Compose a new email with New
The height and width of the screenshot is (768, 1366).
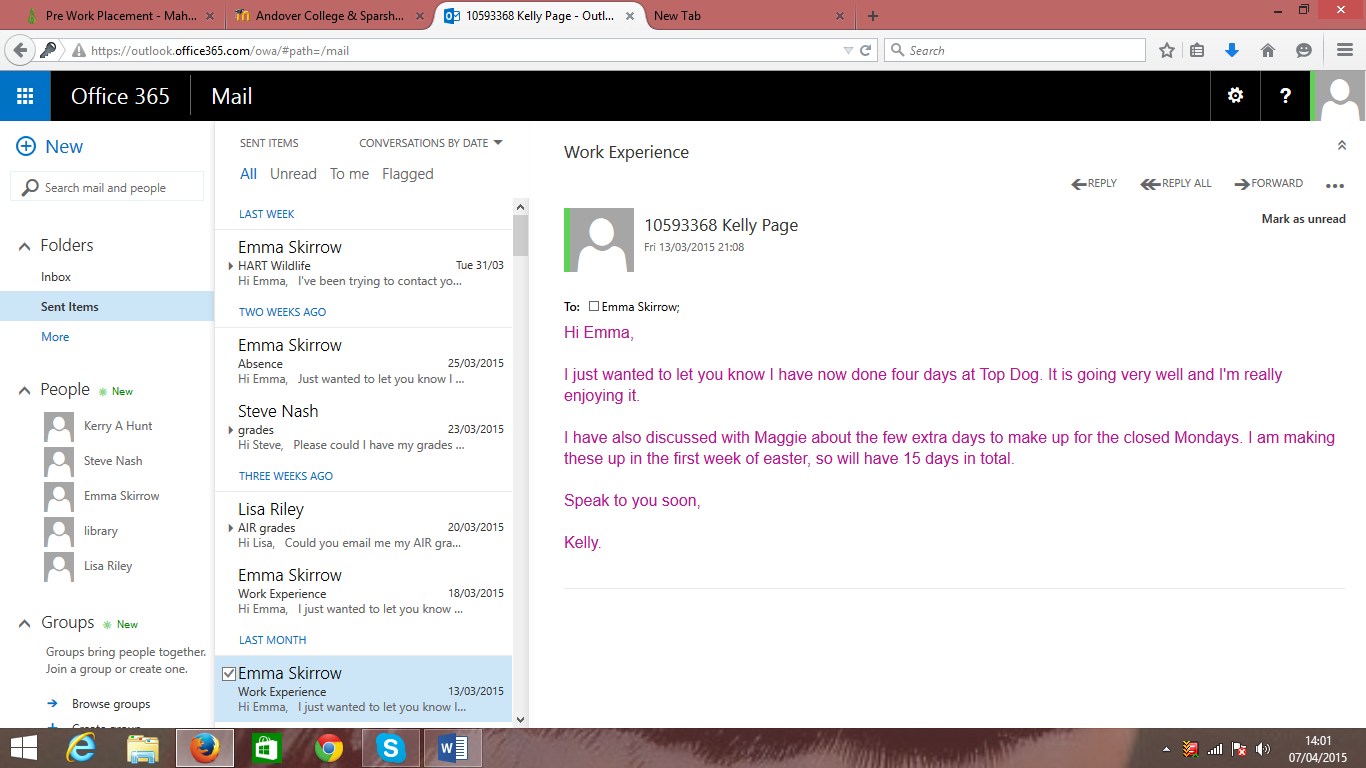pos(50,146)
